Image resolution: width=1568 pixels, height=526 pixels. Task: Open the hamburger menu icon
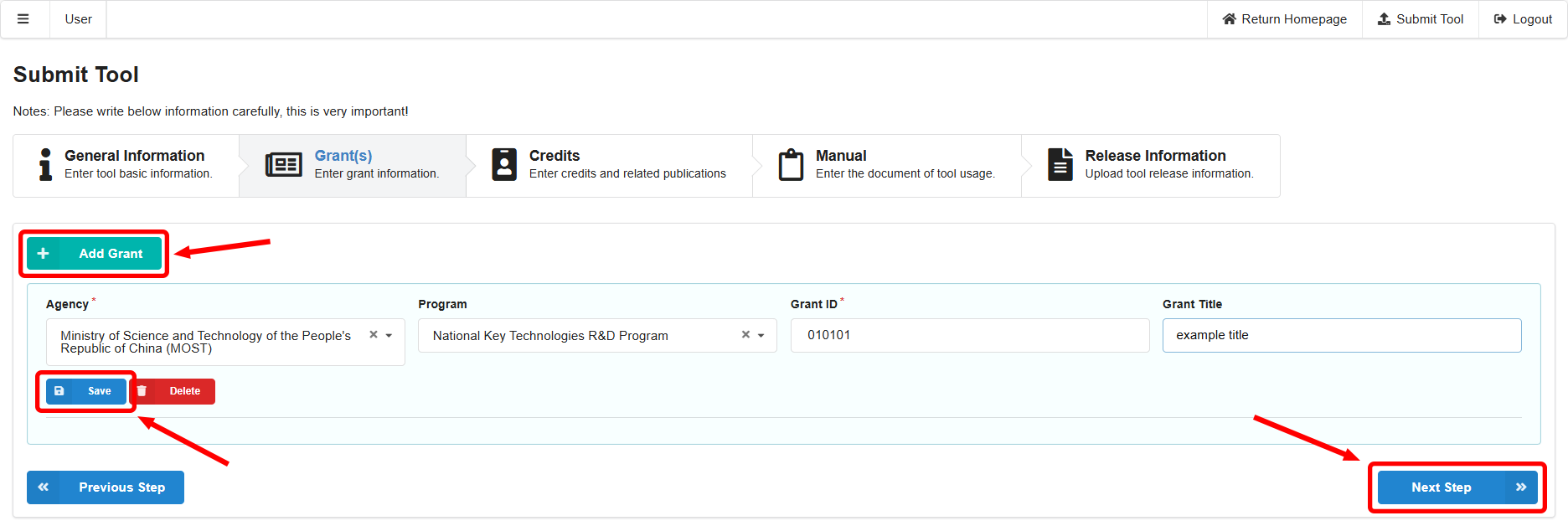(x=23, y=19)
